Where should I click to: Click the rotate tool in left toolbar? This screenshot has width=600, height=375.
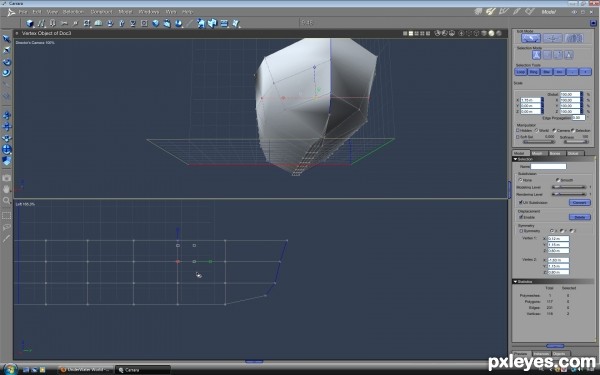7,62
